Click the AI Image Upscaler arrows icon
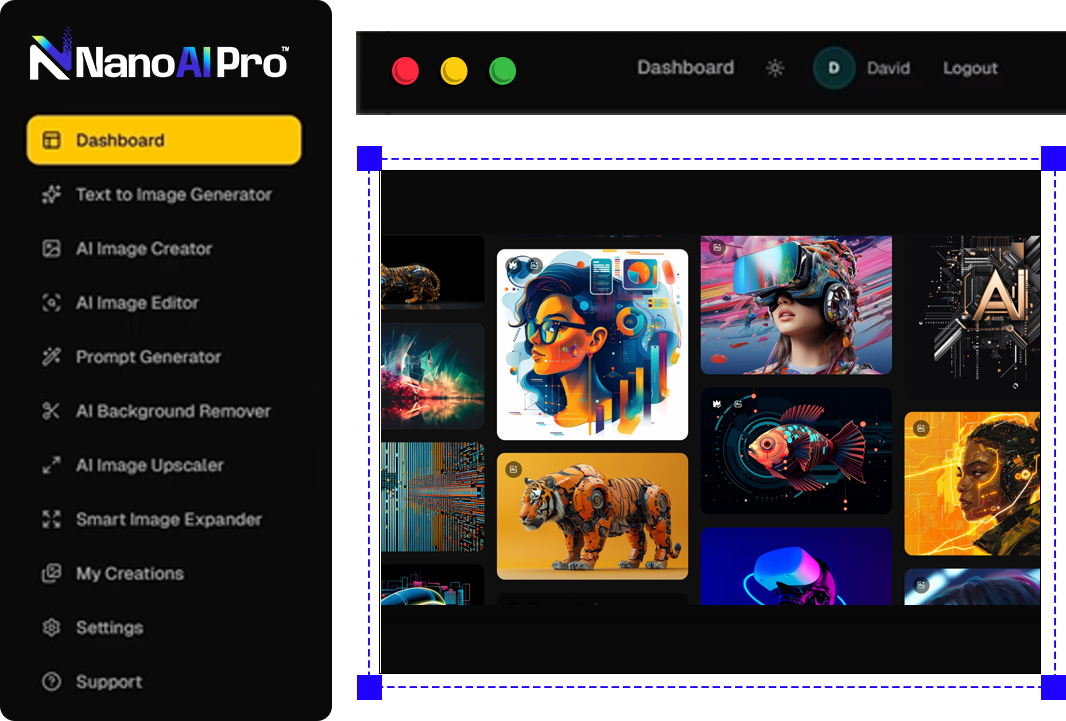Image resolution: width=1066 pixels, height=721 pixels. [x=51, y=465]
